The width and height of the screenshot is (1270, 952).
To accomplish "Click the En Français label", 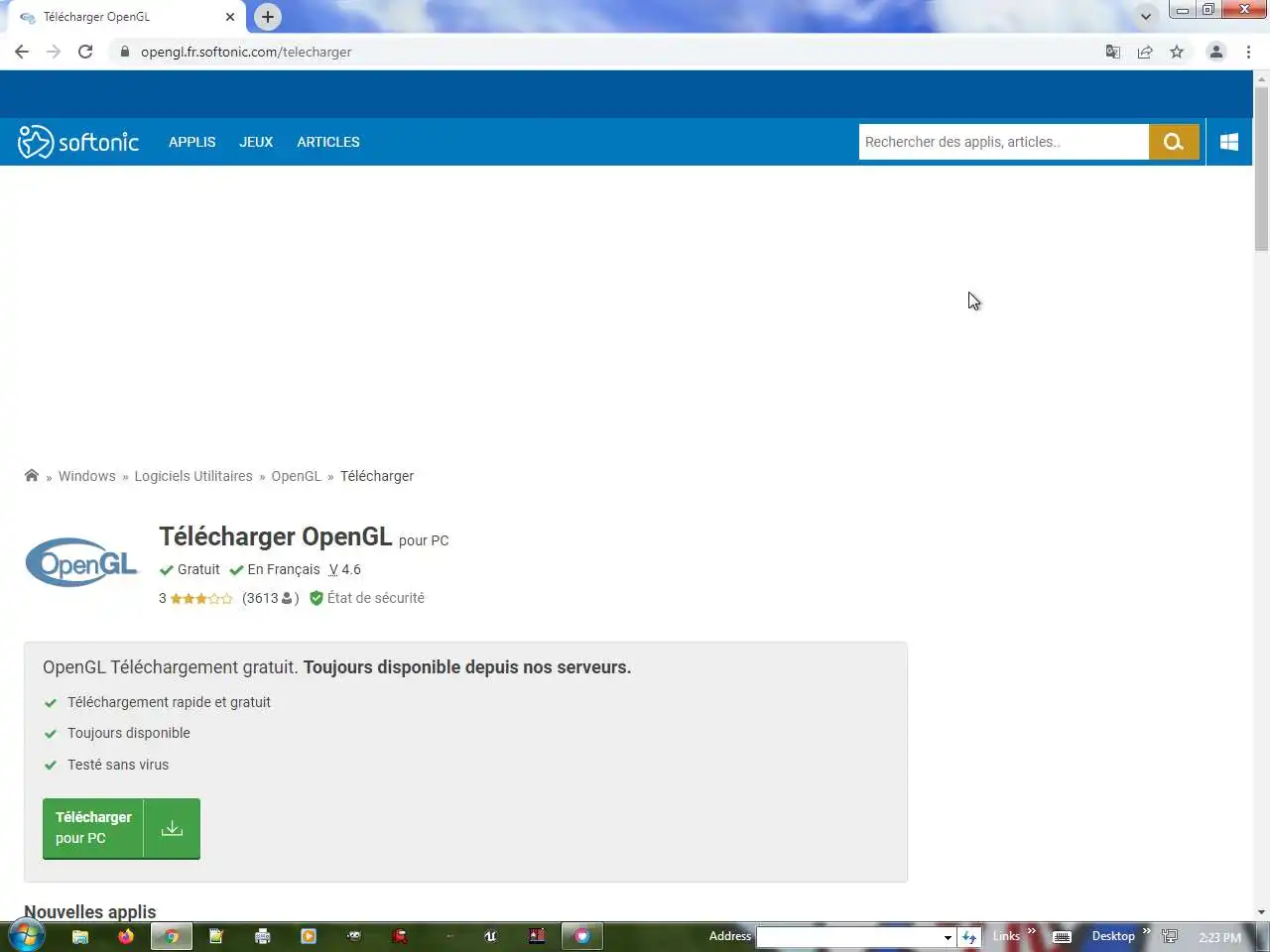I will pyautogui.click(x=284, y=569).
